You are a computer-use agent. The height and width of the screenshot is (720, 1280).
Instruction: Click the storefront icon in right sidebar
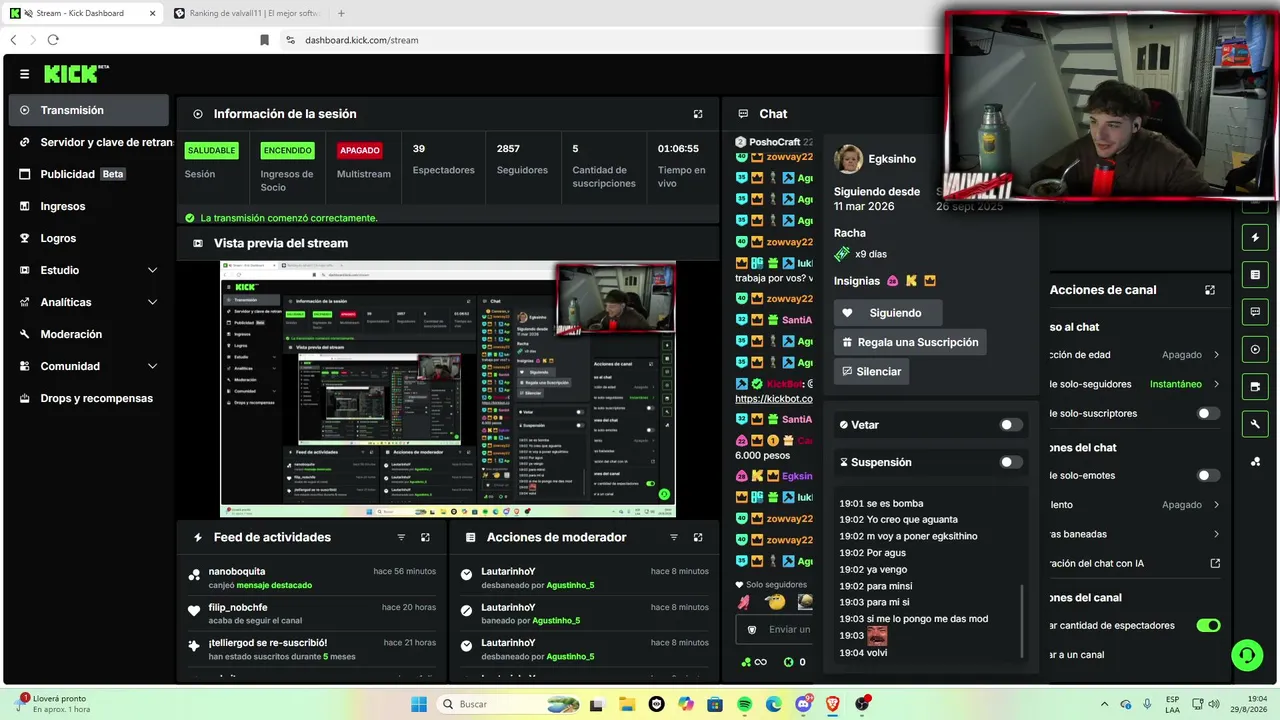pos(1256,386)
